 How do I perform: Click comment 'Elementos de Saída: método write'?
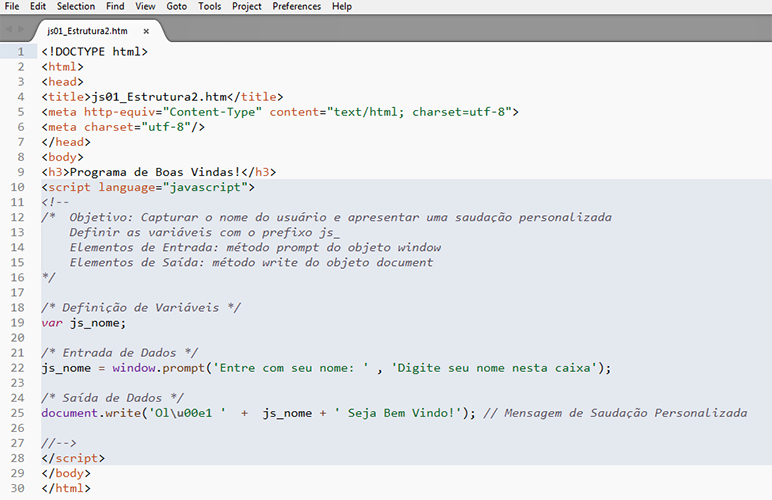point(184,263)
